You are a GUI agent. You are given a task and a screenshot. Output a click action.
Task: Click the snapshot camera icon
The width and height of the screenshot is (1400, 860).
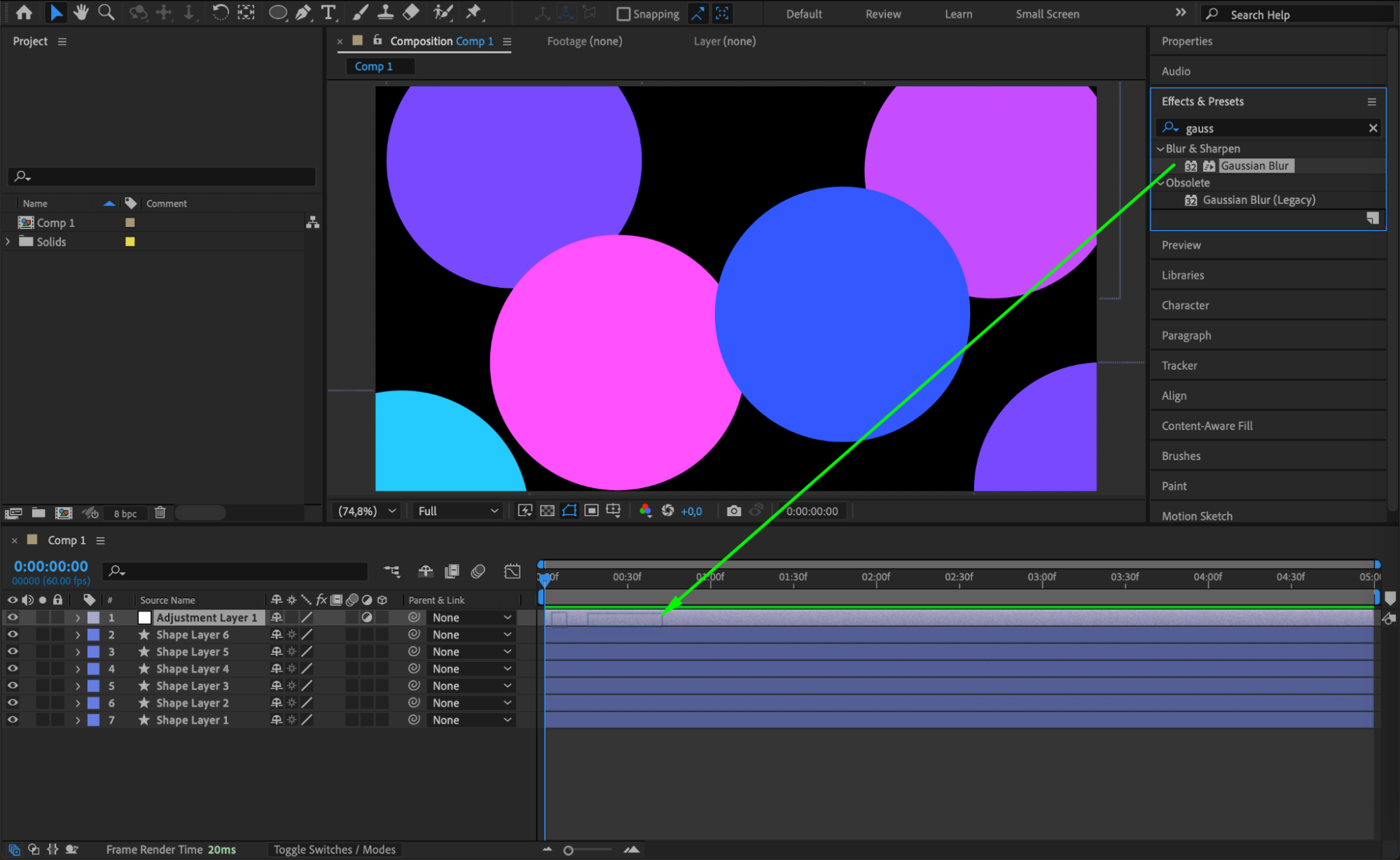pos(733,511)
